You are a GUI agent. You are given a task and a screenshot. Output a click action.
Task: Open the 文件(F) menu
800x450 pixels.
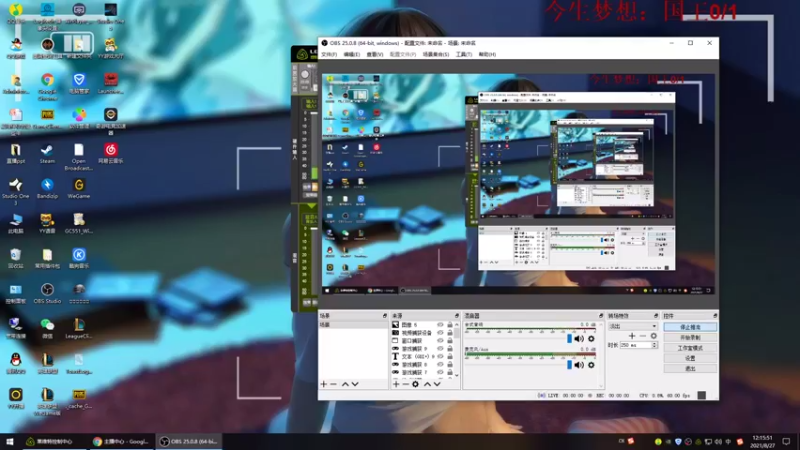coord(329,54)
